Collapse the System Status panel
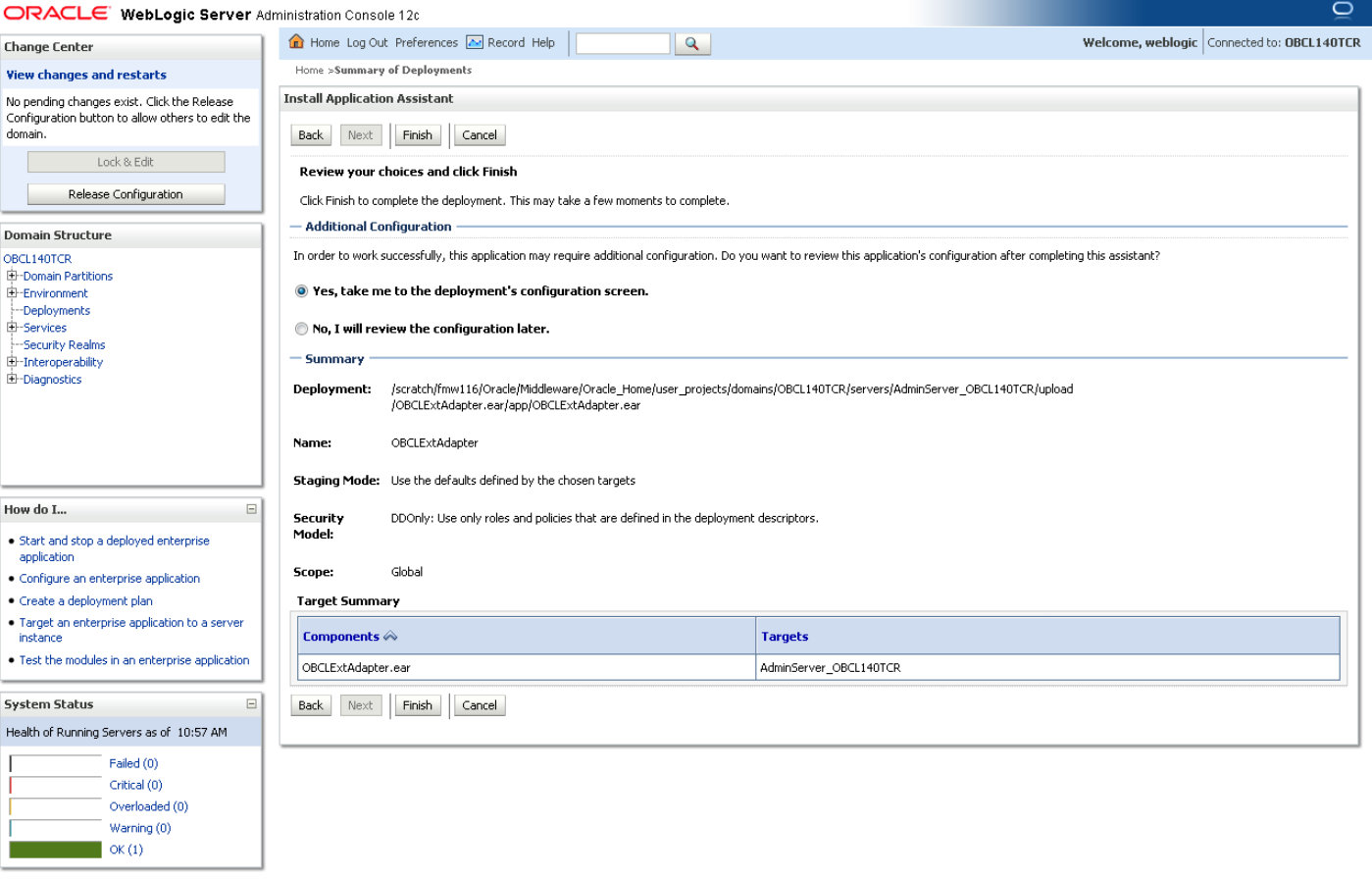1372x879 pixels. click(253, 703)
